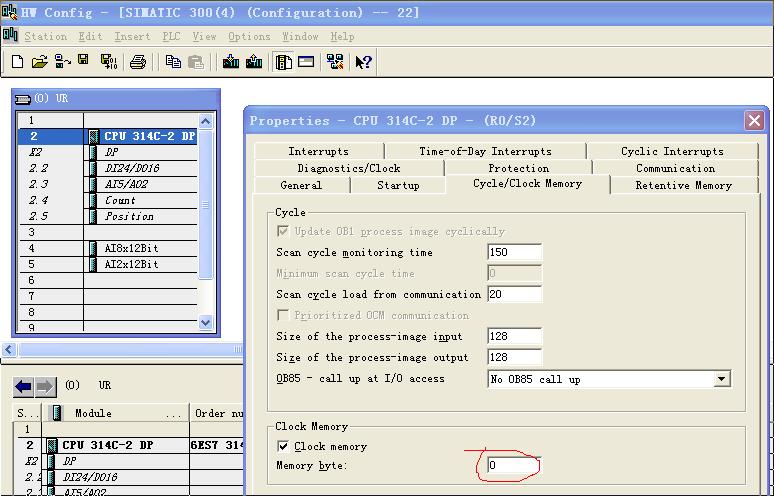Viewport: 774px width, 496px height.
Task: Open the PLC menu
Action: pos(171,37)
